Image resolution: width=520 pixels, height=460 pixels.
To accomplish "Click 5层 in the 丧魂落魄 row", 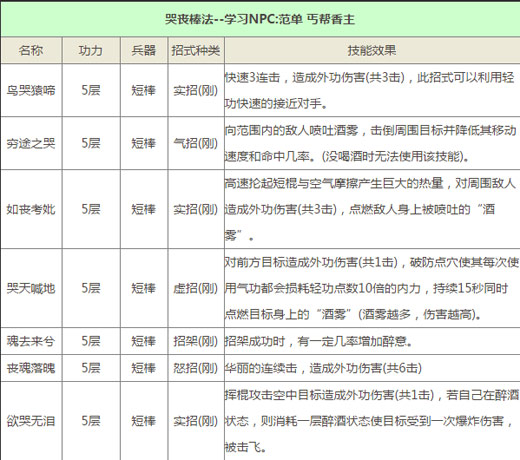I will [x=91, y=368].
